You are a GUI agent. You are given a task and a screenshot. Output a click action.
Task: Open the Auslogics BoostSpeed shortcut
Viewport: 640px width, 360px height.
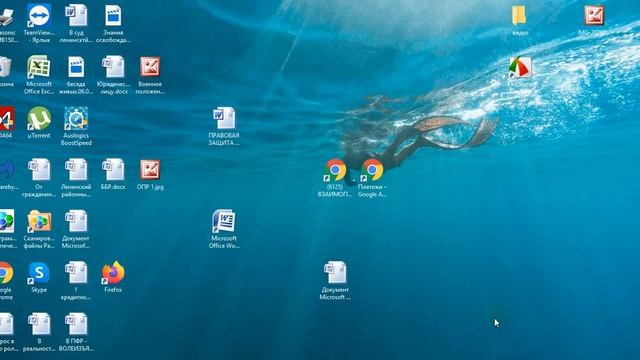click(76, 119)
